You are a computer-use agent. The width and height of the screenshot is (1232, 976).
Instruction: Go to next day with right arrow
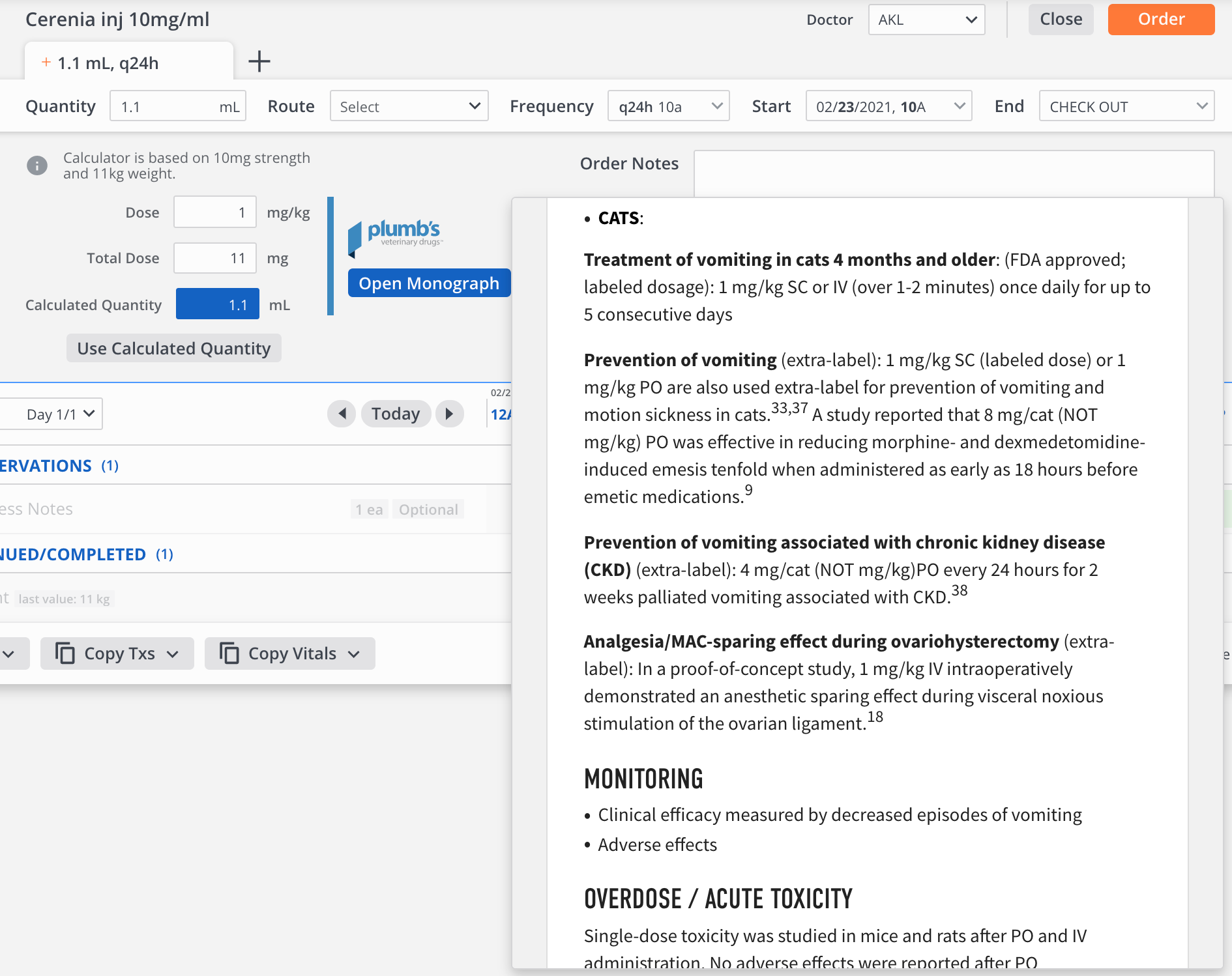(449, 414)
